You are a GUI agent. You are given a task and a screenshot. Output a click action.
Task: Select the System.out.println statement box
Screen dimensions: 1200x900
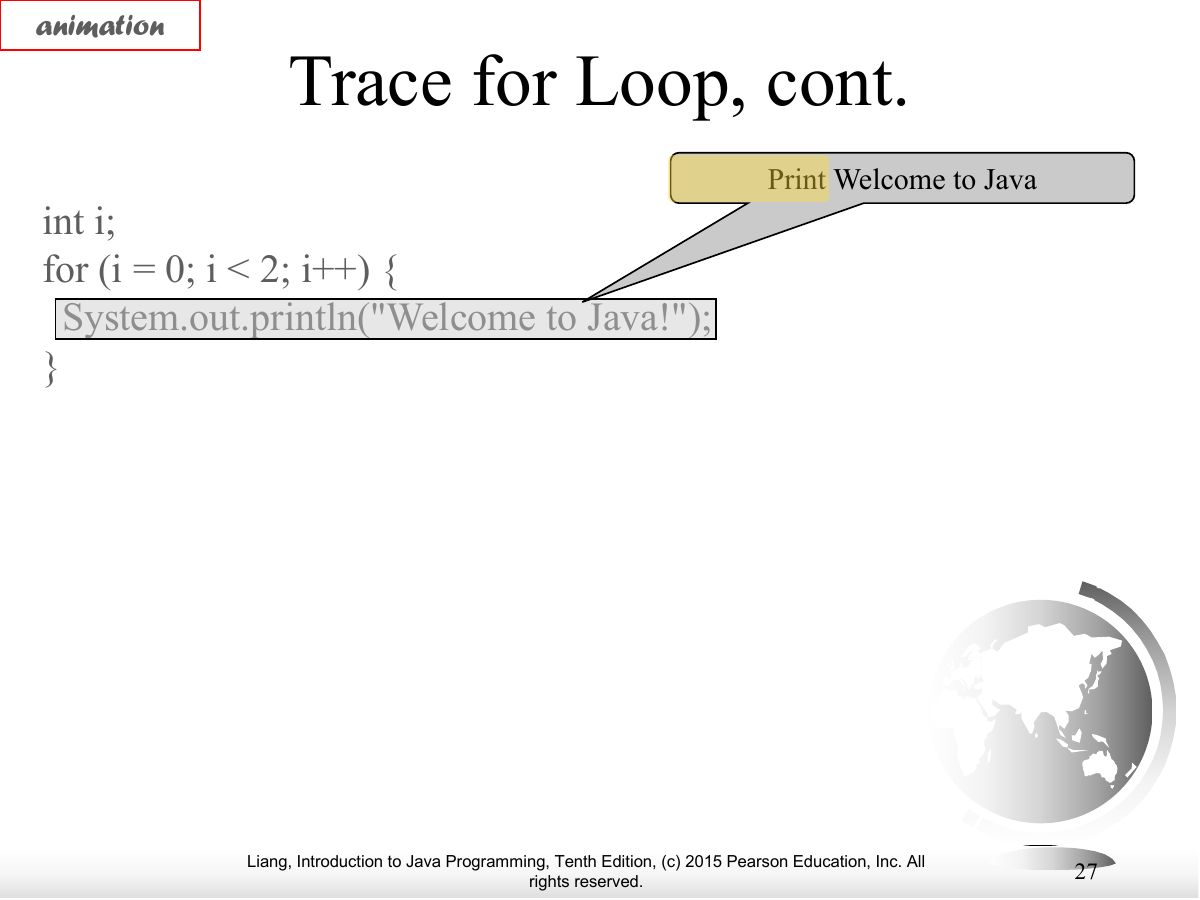click(x=385, y=319)
